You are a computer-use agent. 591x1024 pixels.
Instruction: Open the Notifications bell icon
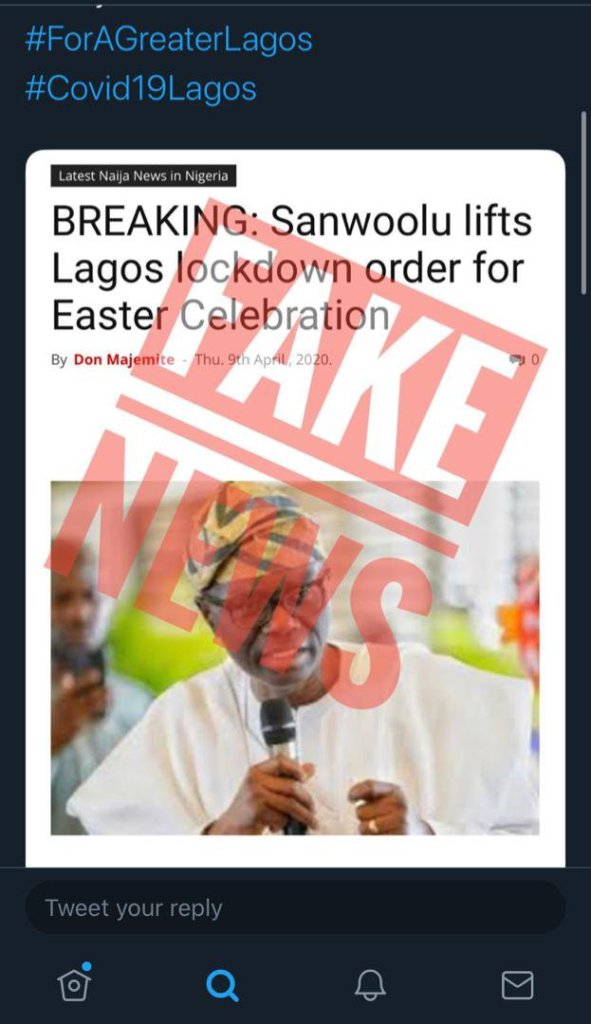point(370,984)
